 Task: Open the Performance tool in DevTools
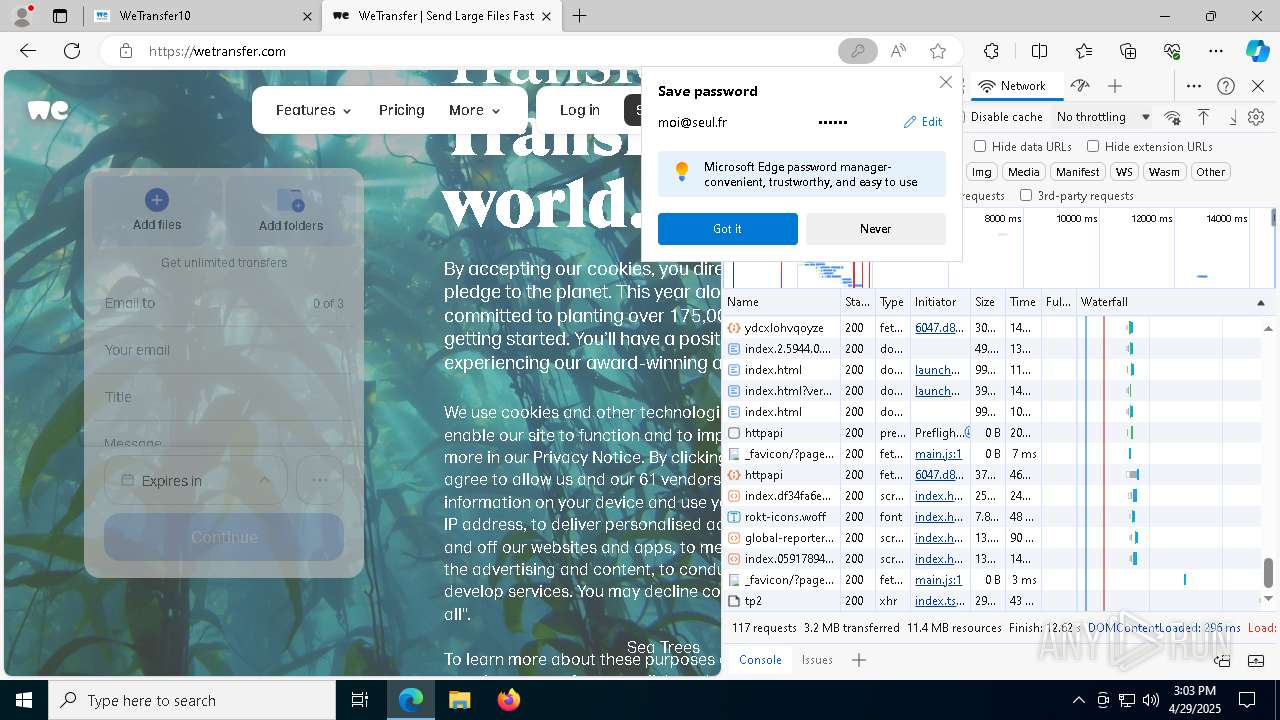click(1079, 86)
